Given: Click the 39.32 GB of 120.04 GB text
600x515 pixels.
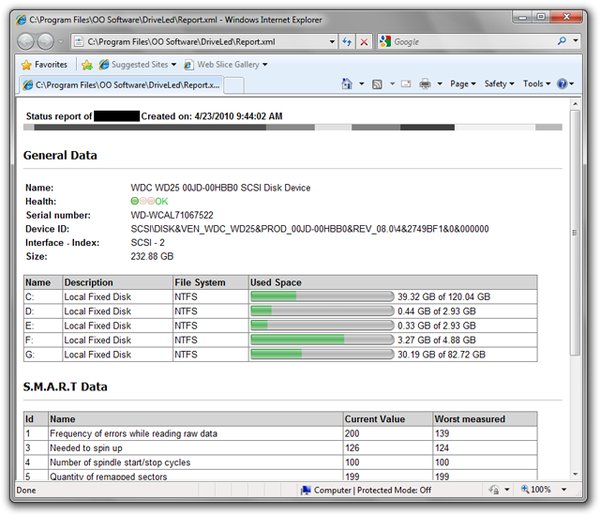Looking at the screenshot, I should coord(443,297).
